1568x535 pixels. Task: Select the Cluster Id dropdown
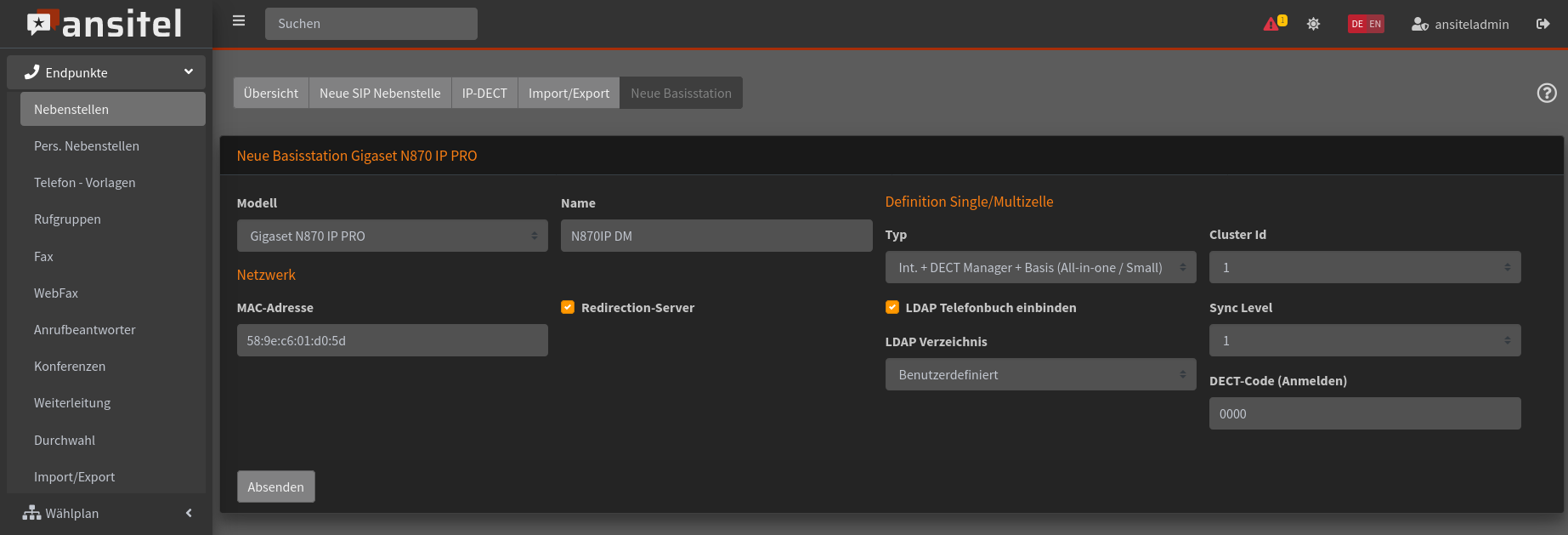click(1364, 268)
